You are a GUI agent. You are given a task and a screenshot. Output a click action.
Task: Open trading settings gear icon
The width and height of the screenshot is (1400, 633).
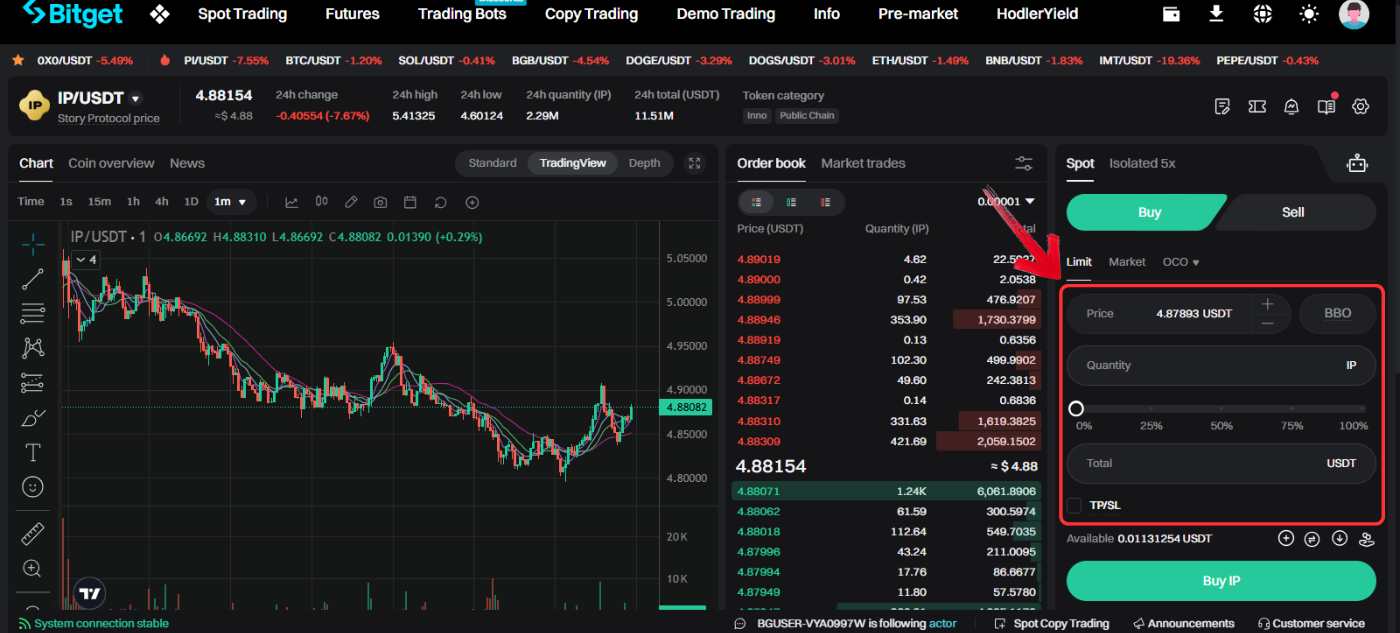coord(1360,106)
